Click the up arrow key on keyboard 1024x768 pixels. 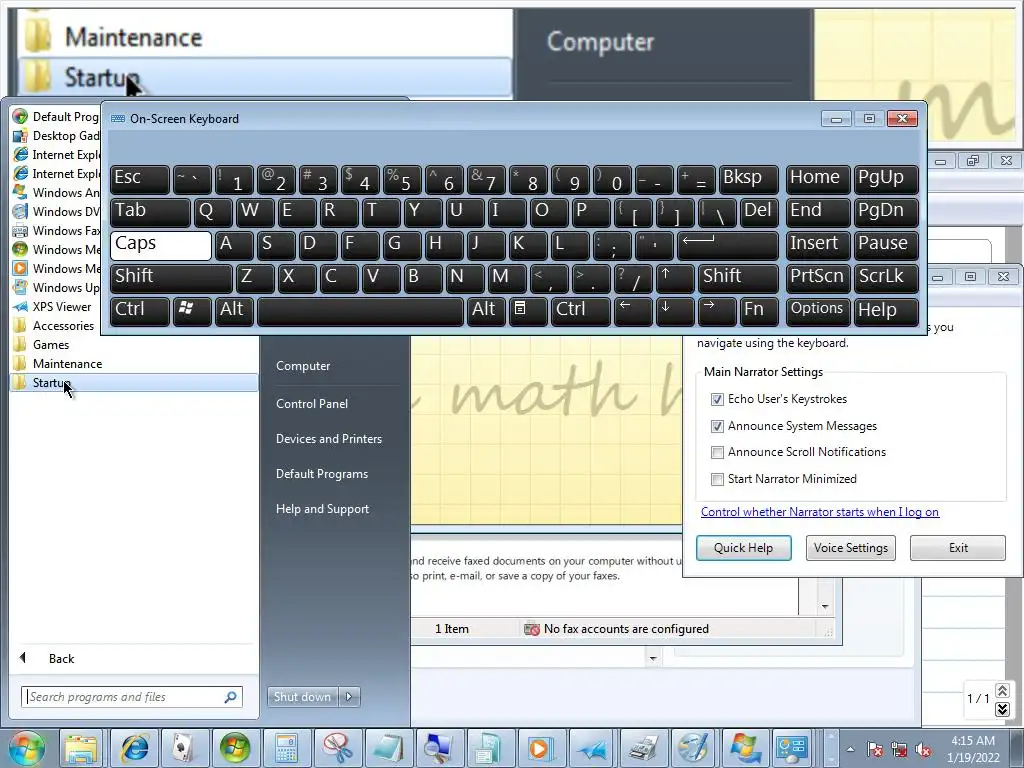click(x=674, y=278)
